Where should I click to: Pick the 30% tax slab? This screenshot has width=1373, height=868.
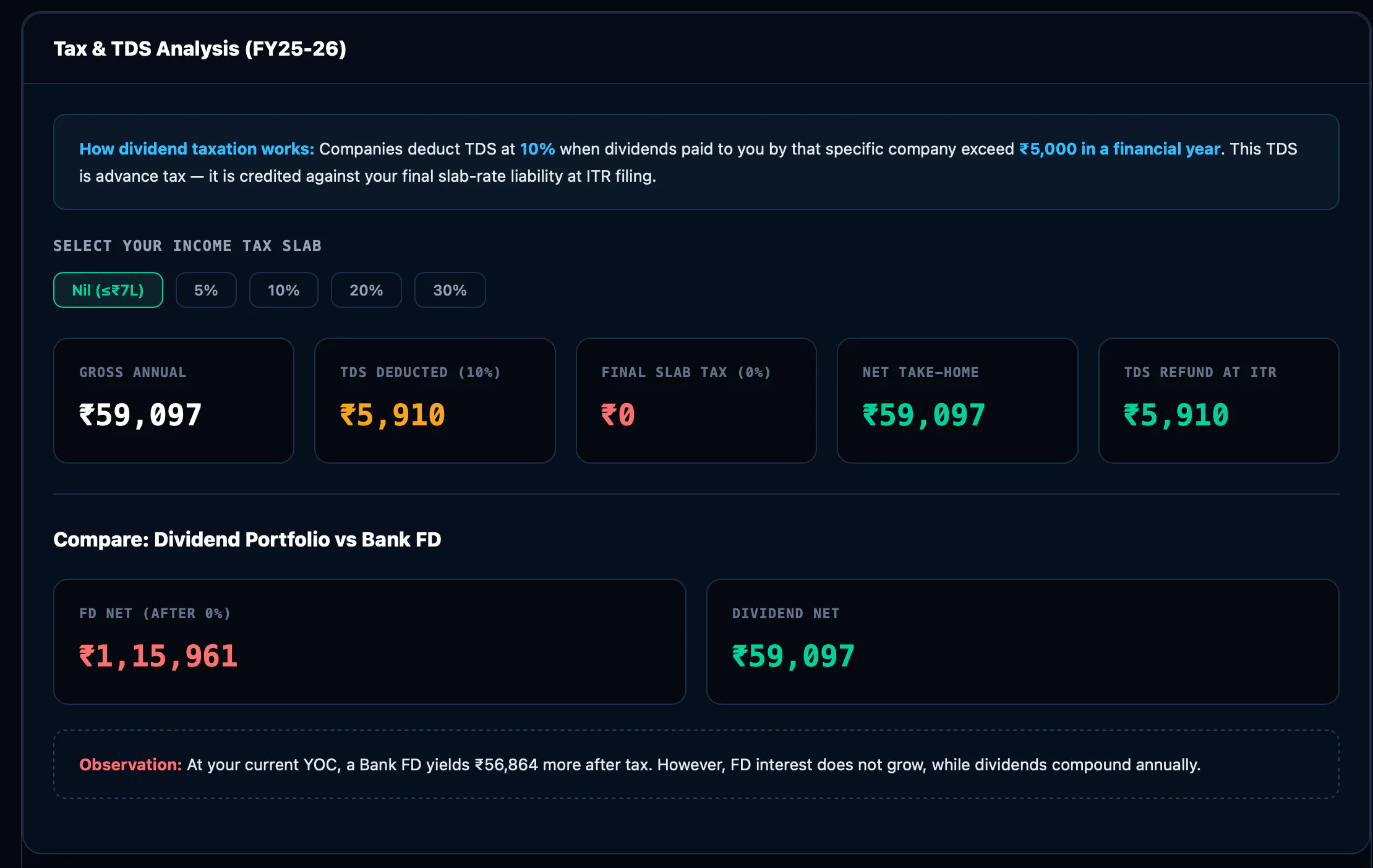tap(450, 290)
